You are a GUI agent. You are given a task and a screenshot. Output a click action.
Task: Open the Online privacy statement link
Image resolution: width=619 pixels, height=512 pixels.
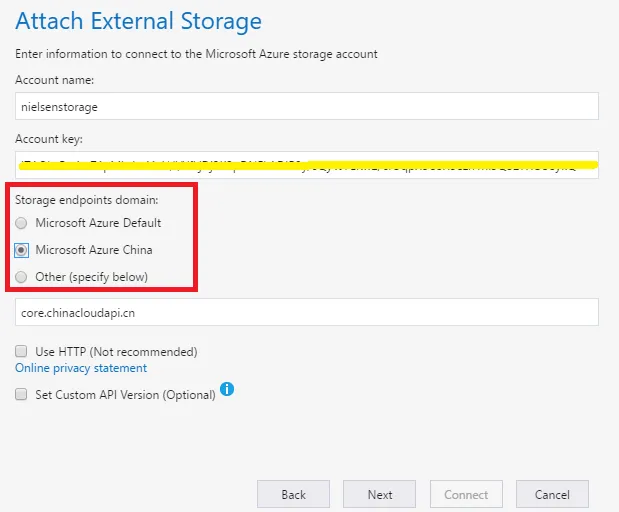tap(81, 368)
